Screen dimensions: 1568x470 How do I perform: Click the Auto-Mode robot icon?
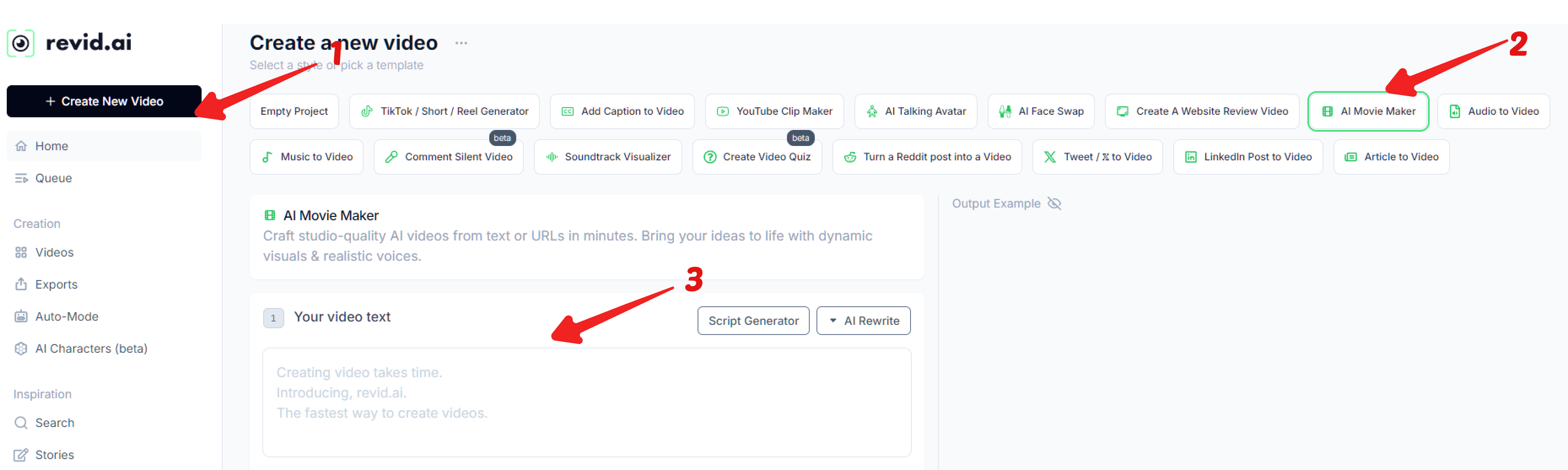click(22, 316)
